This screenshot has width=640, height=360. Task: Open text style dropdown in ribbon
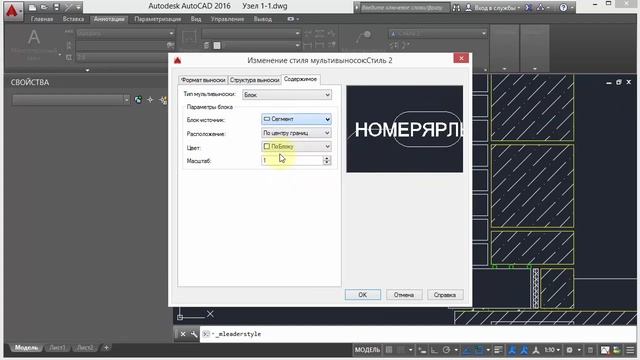point(126,33)
